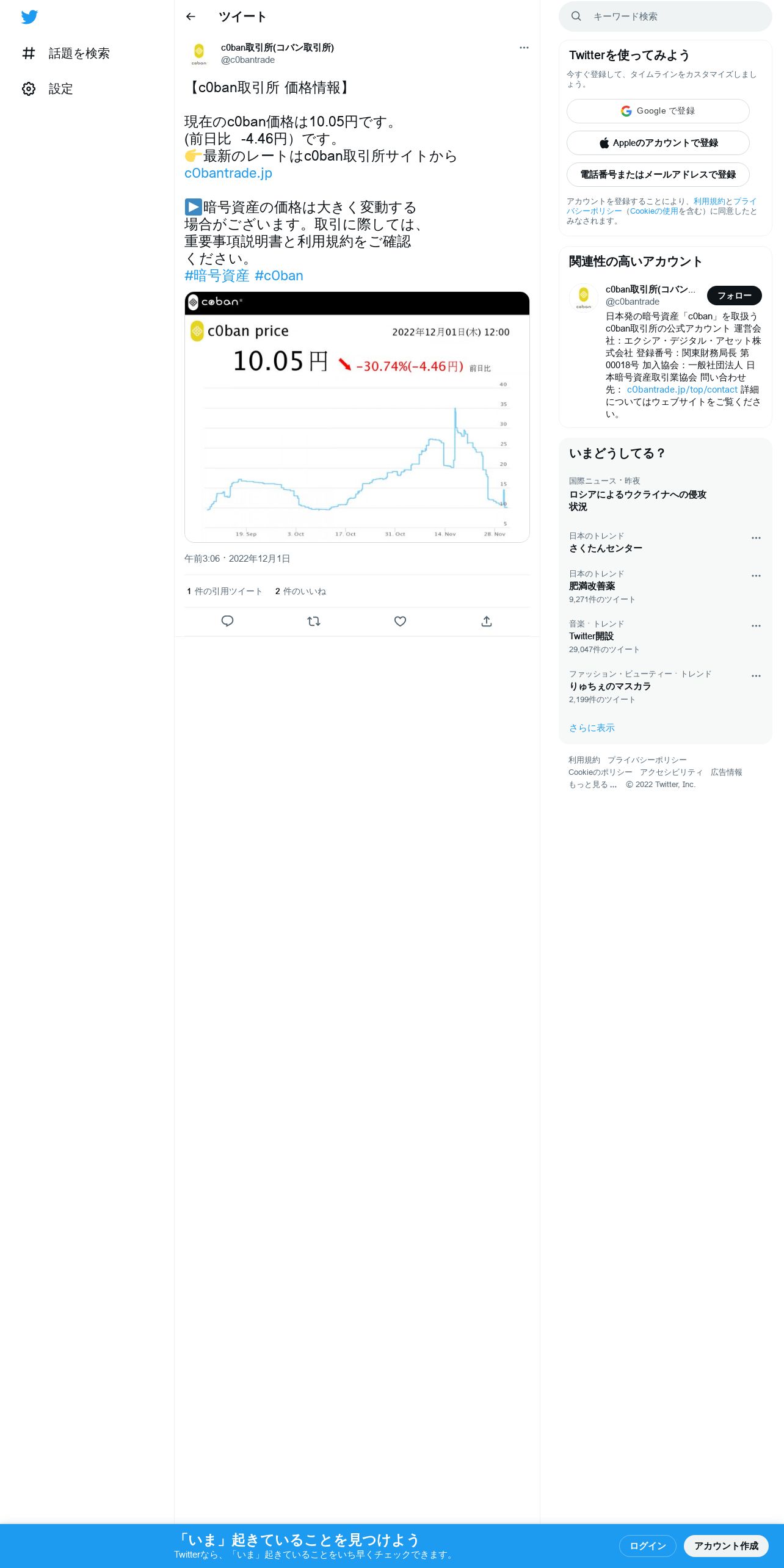The height and width of the screenshot is (1568, 784).
Task: Like the tweet with the heart icon
Action: [x=400, y=621]
